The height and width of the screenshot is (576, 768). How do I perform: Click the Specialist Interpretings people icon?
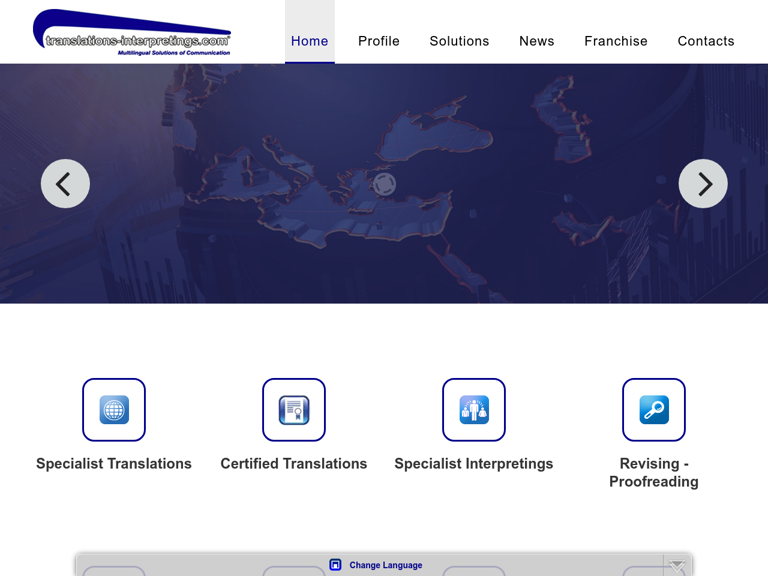[474, 410]
